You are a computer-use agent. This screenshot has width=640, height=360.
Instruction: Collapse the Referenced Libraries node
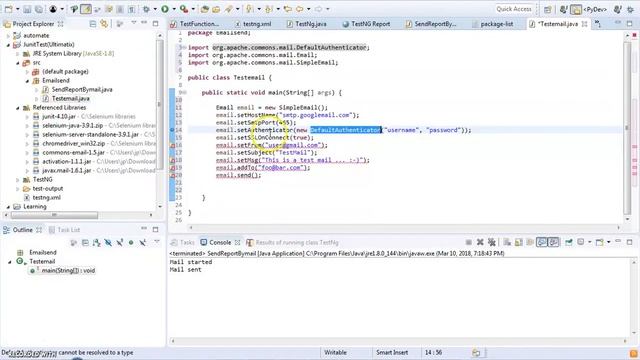[18, 108]
